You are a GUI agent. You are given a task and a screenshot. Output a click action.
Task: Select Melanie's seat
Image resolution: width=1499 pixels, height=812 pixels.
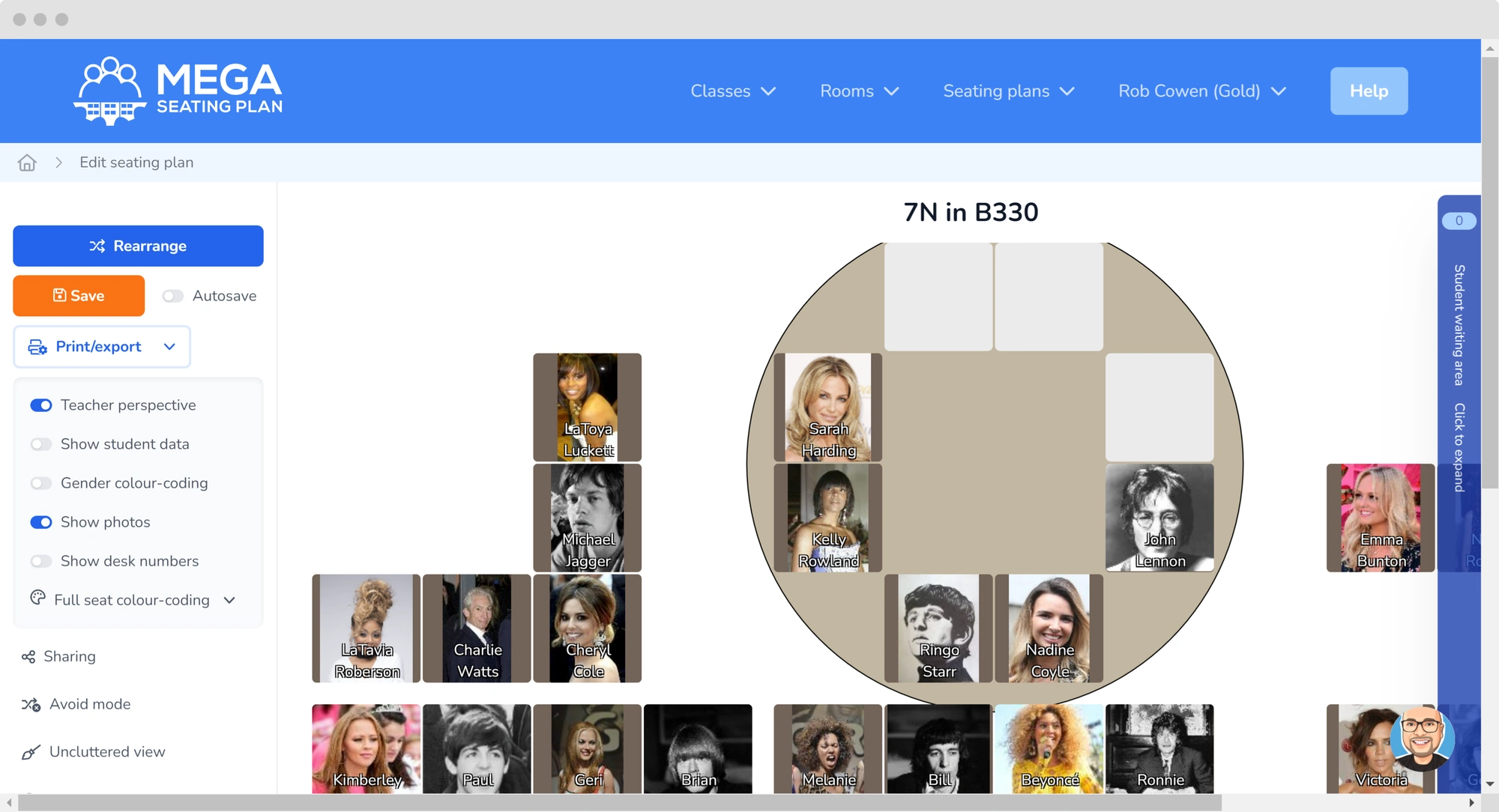pos(828,749)
